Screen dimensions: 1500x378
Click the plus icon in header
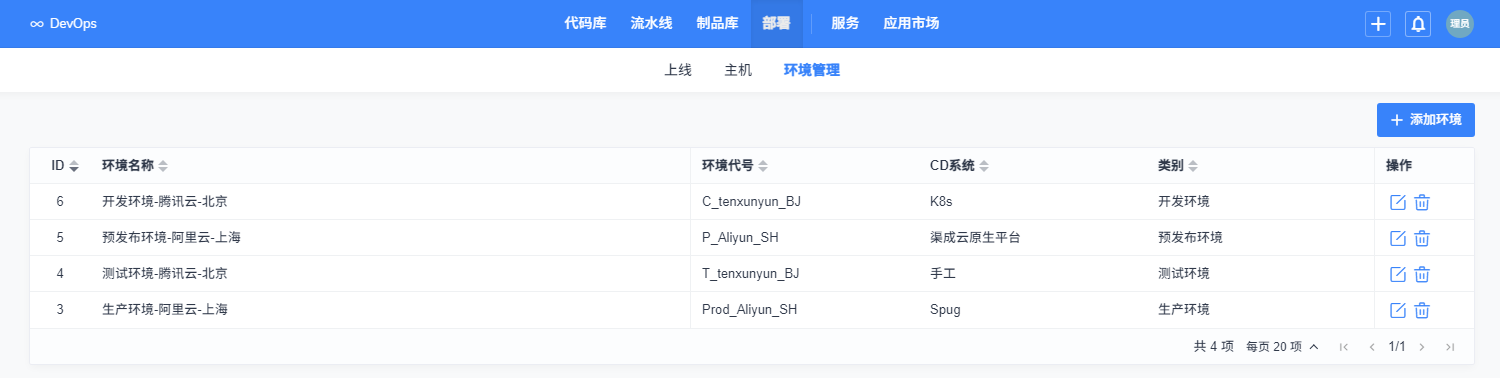pos(1378,24)
